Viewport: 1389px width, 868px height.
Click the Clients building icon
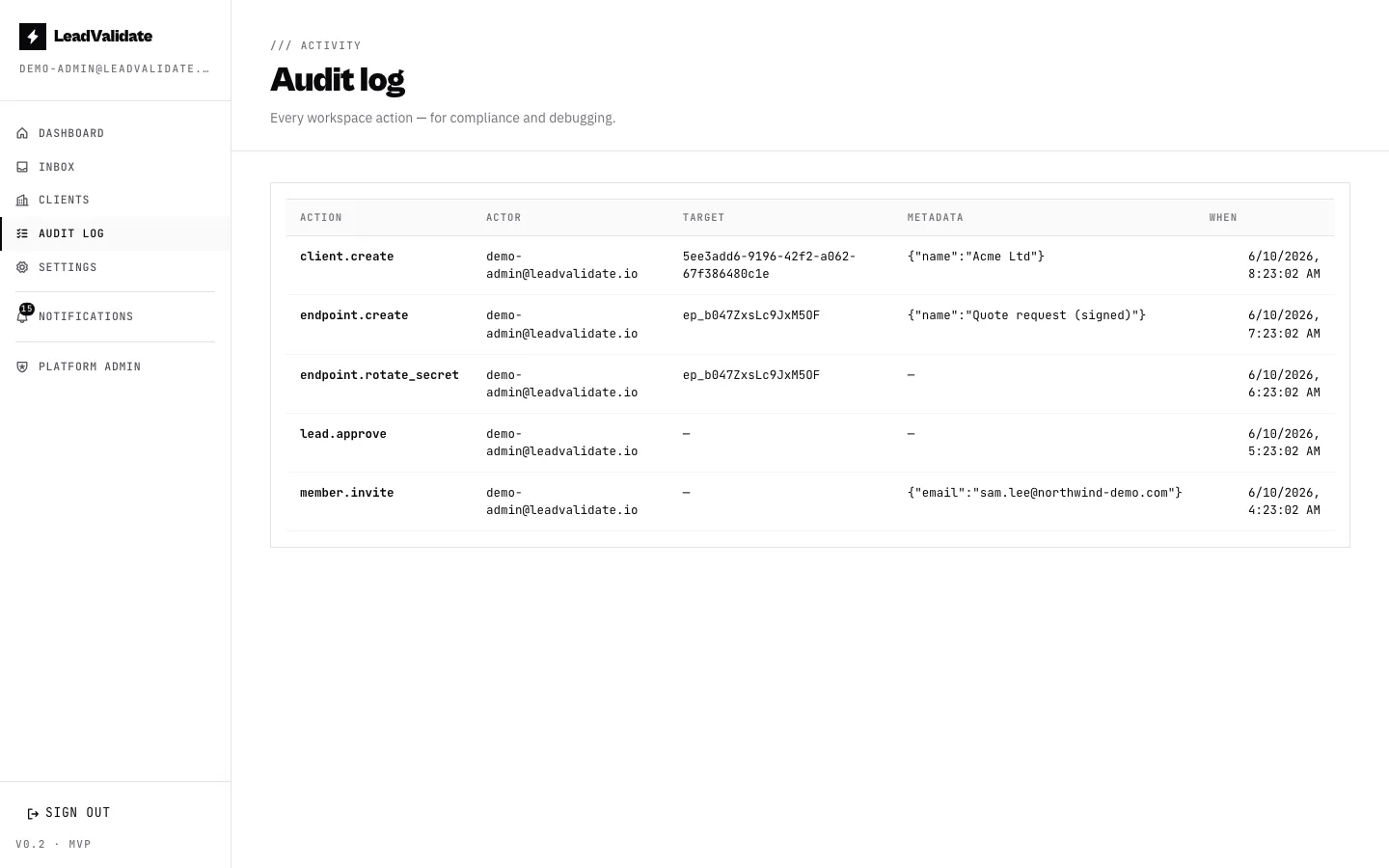click(22, 200)
